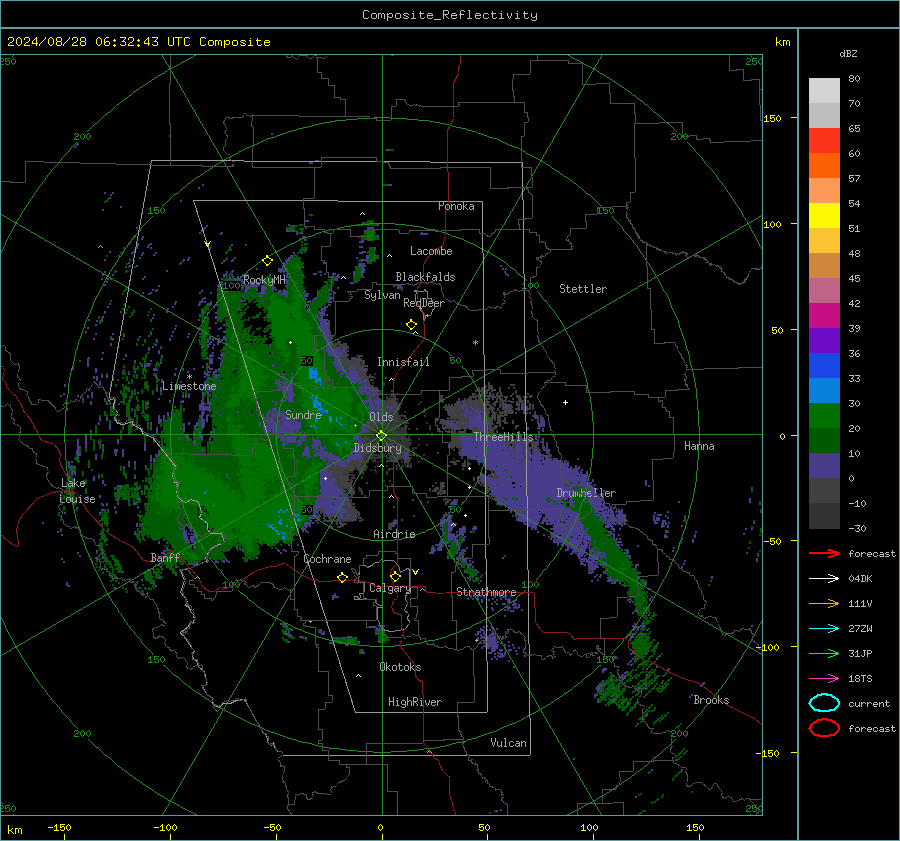This screenshot has width=900, height=841.
Task: Click the Banff city label
Action: pyautogui.click(x=165, y=558)
